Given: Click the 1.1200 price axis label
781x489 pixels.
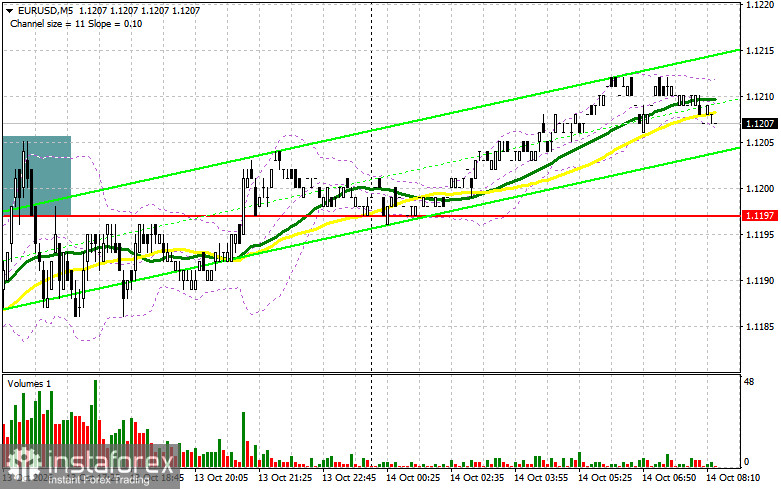Looking at the screenshot, I should pos(760,189).
